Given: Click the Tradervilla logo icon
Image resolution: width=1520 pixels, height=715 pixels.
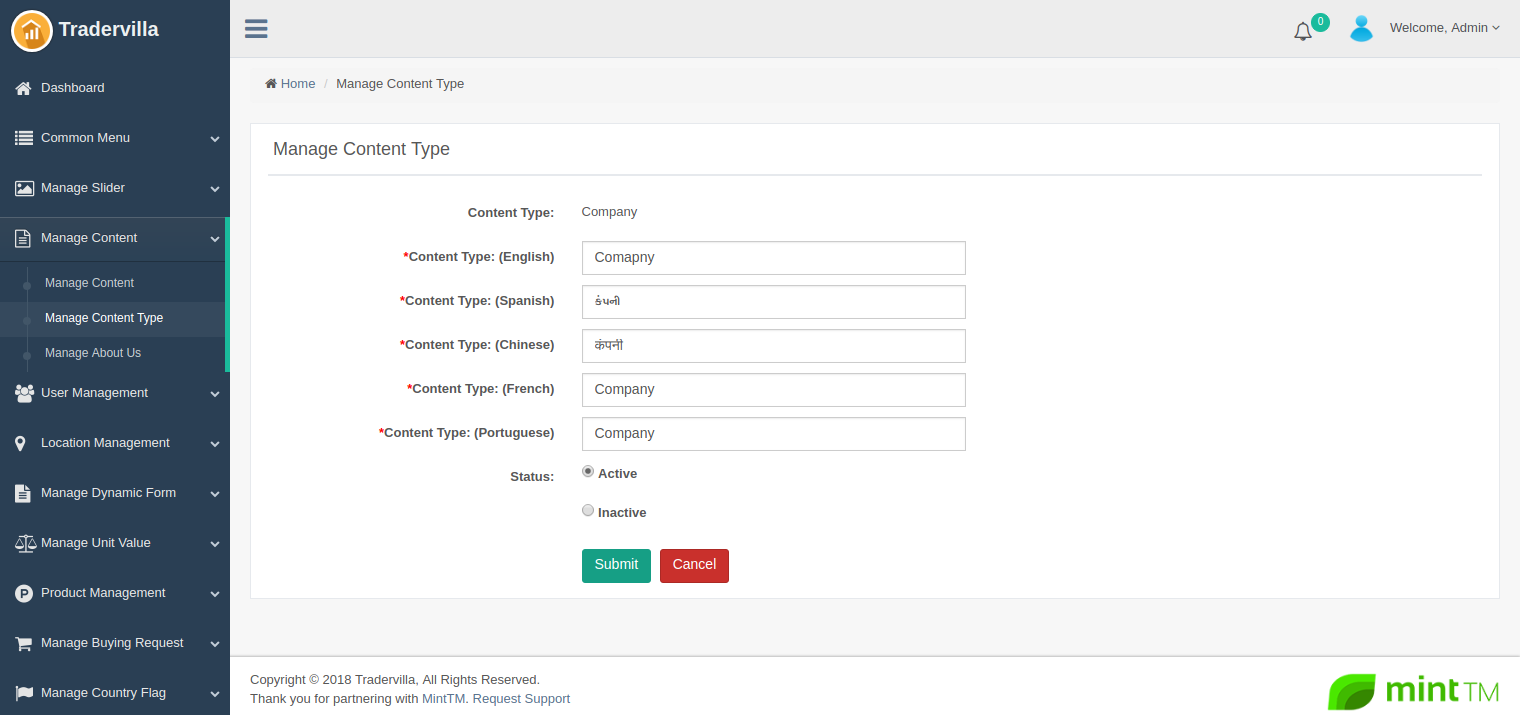Looking at the screenshot, I should coord(31,30).
